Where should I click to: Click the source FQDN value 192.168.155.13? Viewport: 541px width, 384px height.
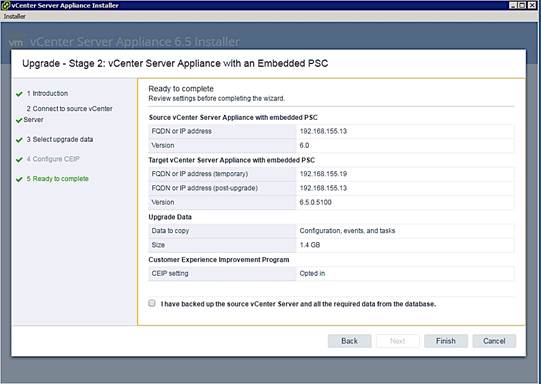323,131
